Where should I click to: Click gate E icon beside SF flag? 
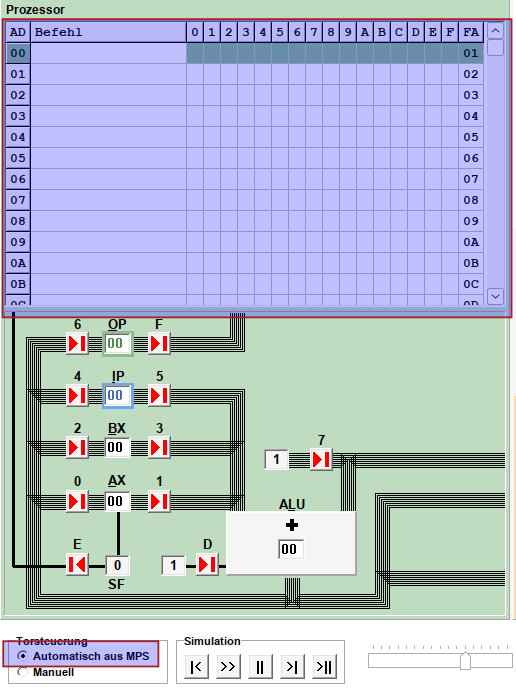tap(77, 565)
